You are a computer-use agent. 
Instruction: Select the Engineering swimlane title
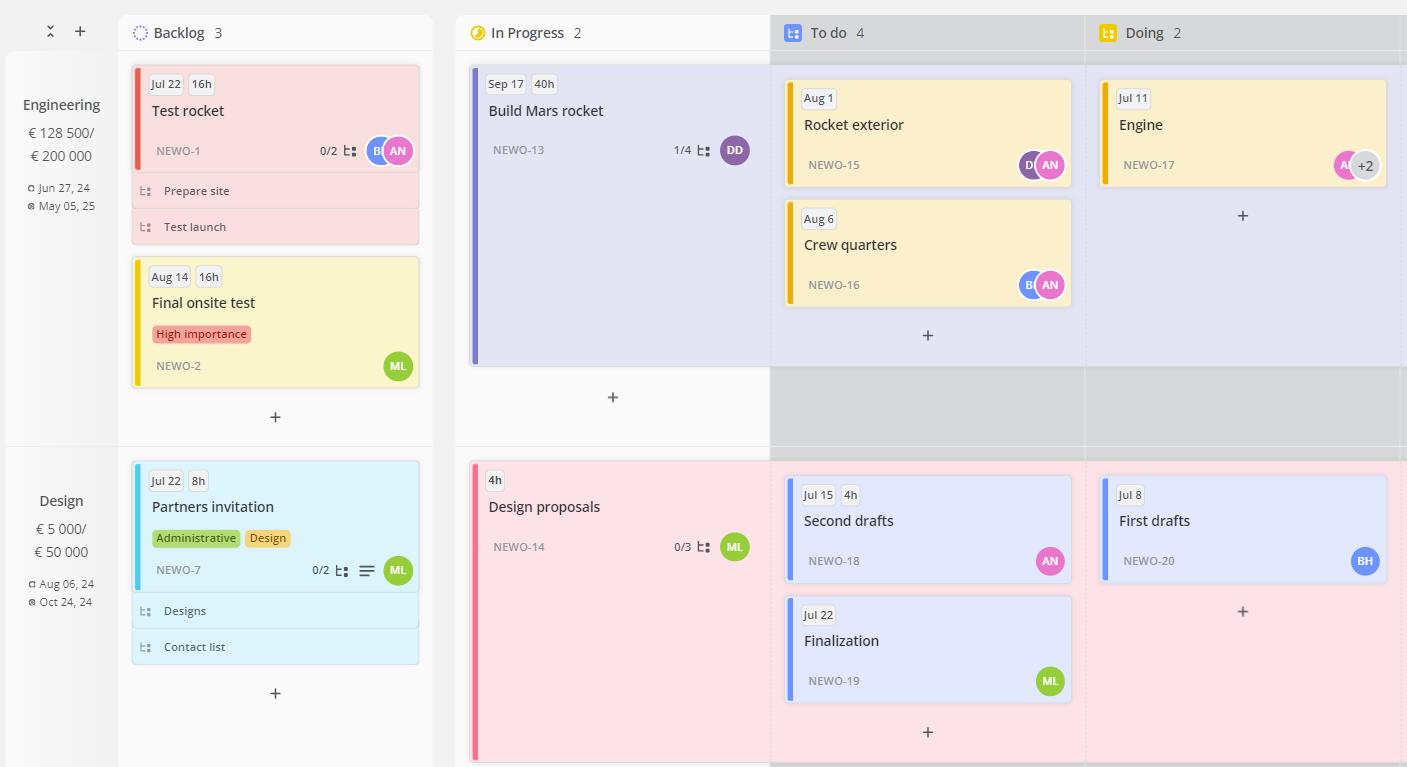pos(62,105)
